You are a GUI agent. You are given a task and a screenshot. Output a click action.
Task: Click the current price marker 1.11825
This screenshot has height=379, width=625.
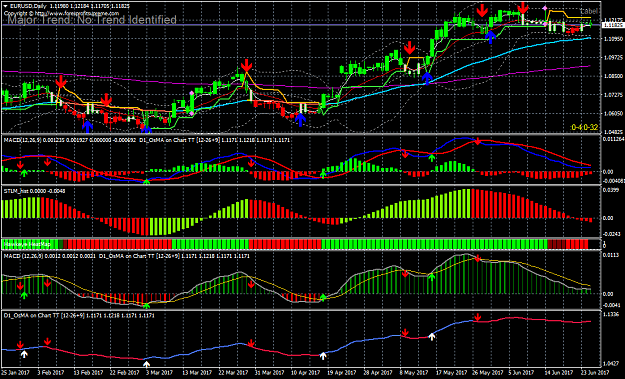613,25
